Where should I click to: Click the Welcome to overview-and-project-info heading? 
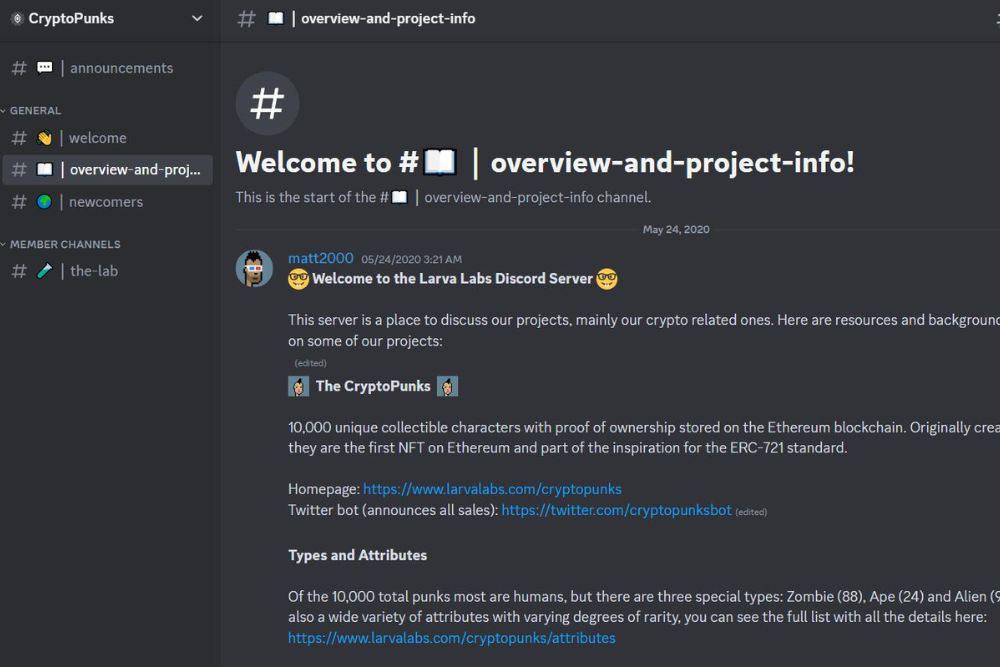coord(545,163)
